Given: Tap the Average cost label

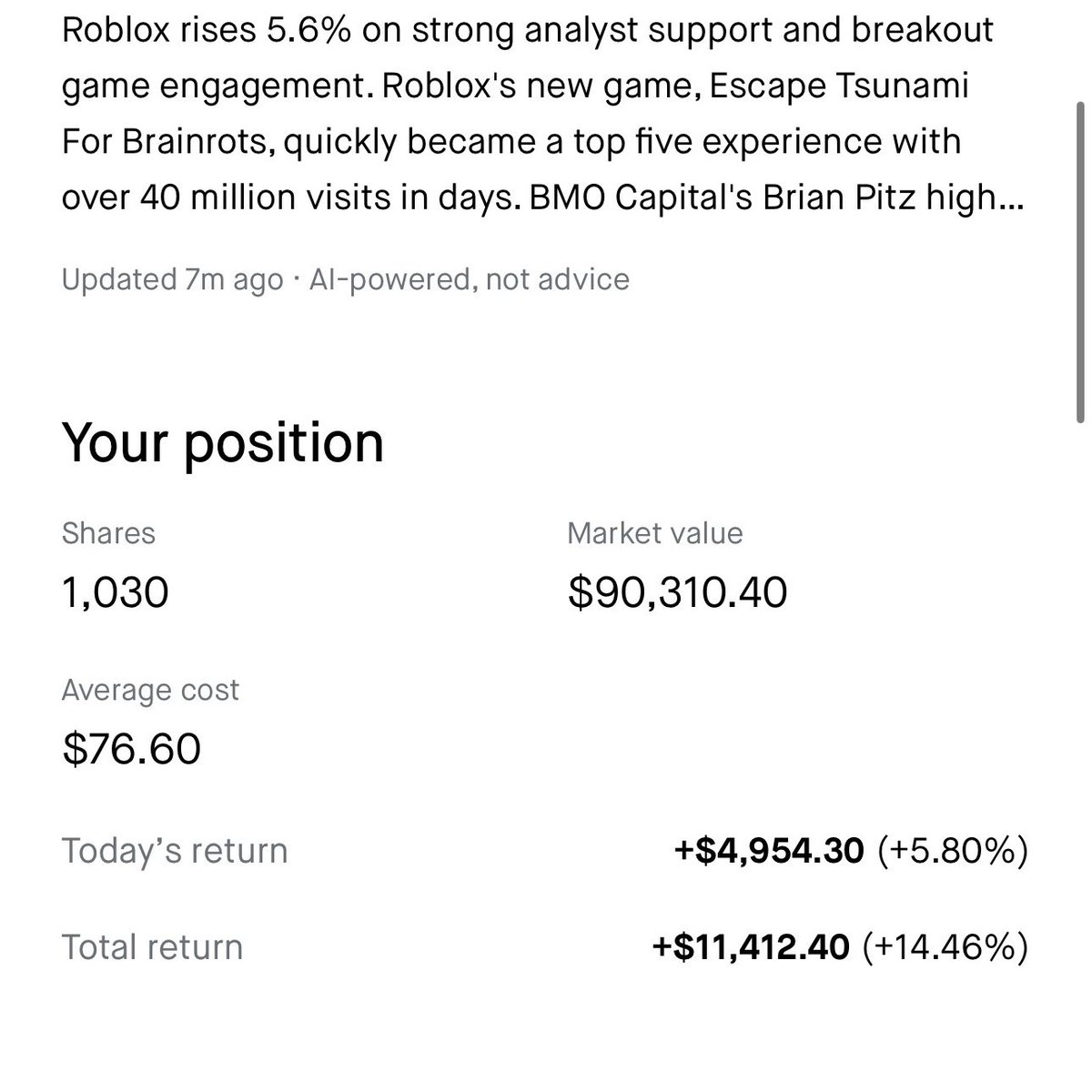Looking at the screenshot, I should coord(150,690).
